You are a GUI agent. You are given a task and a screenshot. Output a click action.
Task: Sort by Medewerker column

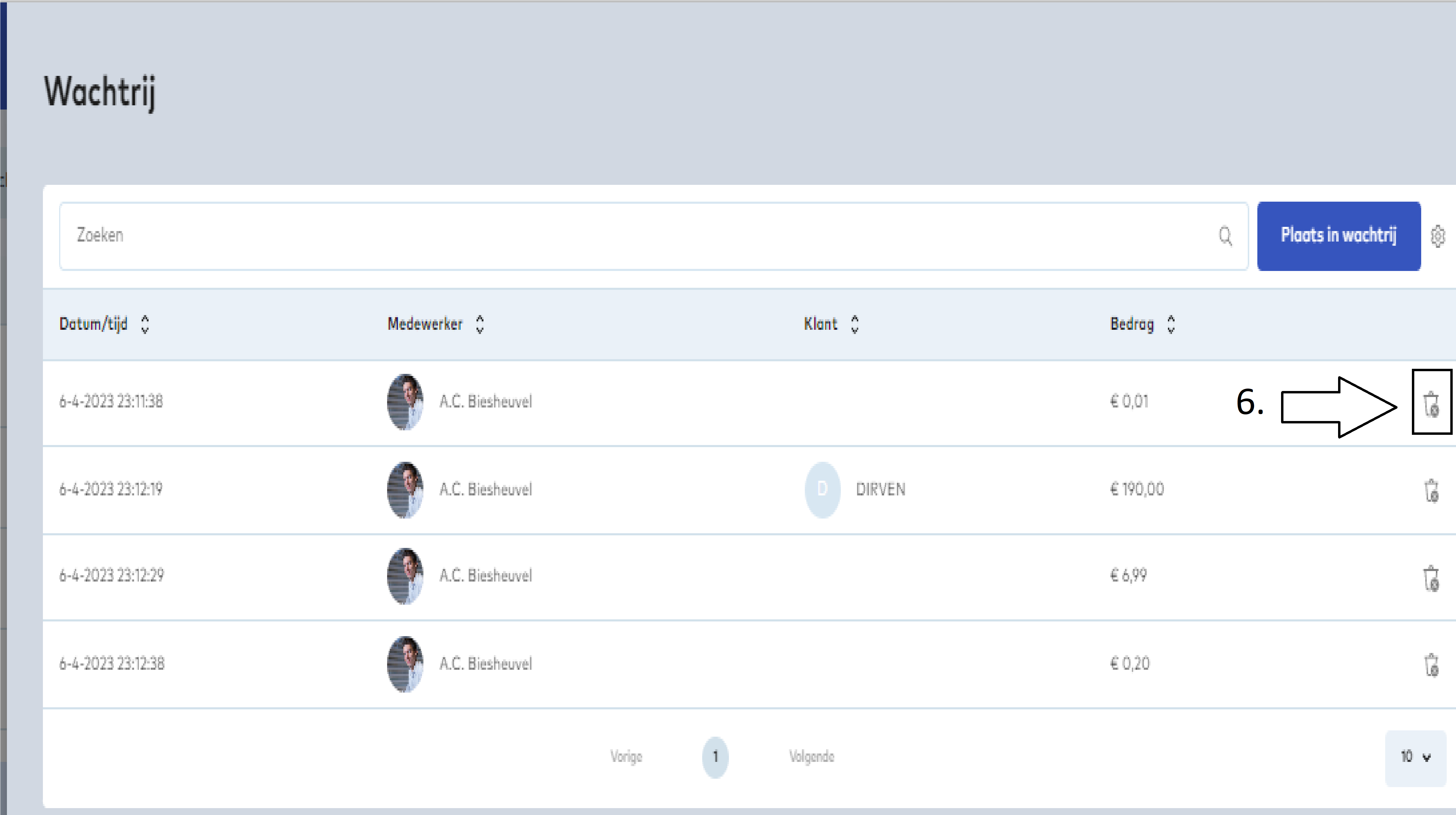480,324
